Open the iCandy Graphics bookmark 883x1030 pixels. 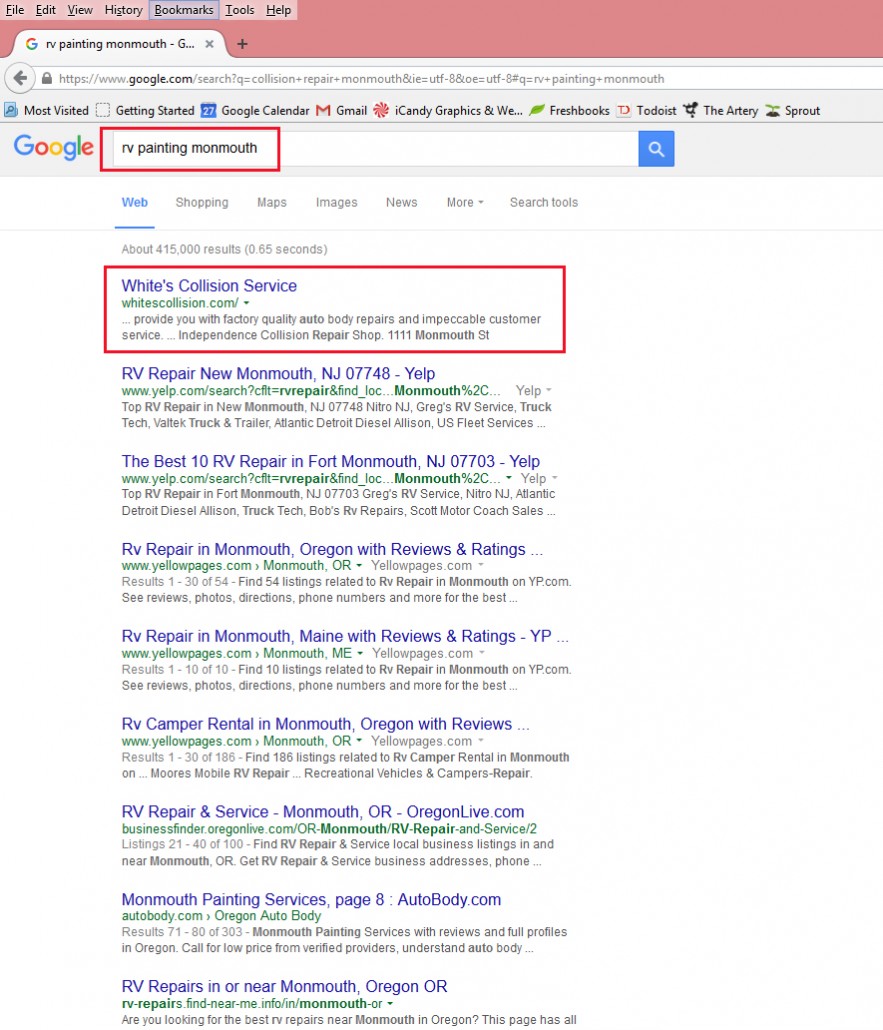(448, 110)
